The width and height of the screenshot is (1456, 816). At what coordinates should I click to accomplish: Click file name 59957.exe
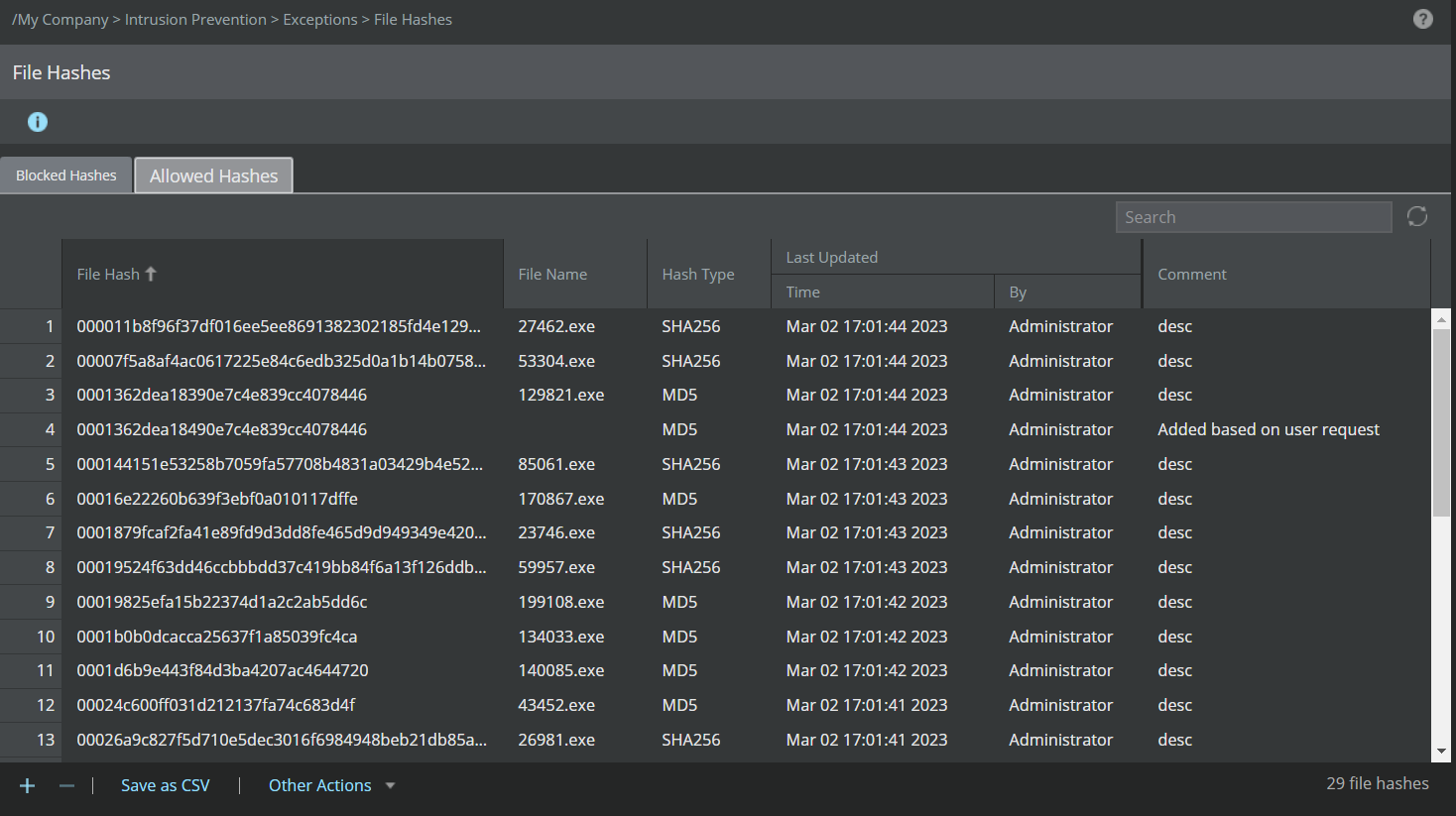point(556,567)
